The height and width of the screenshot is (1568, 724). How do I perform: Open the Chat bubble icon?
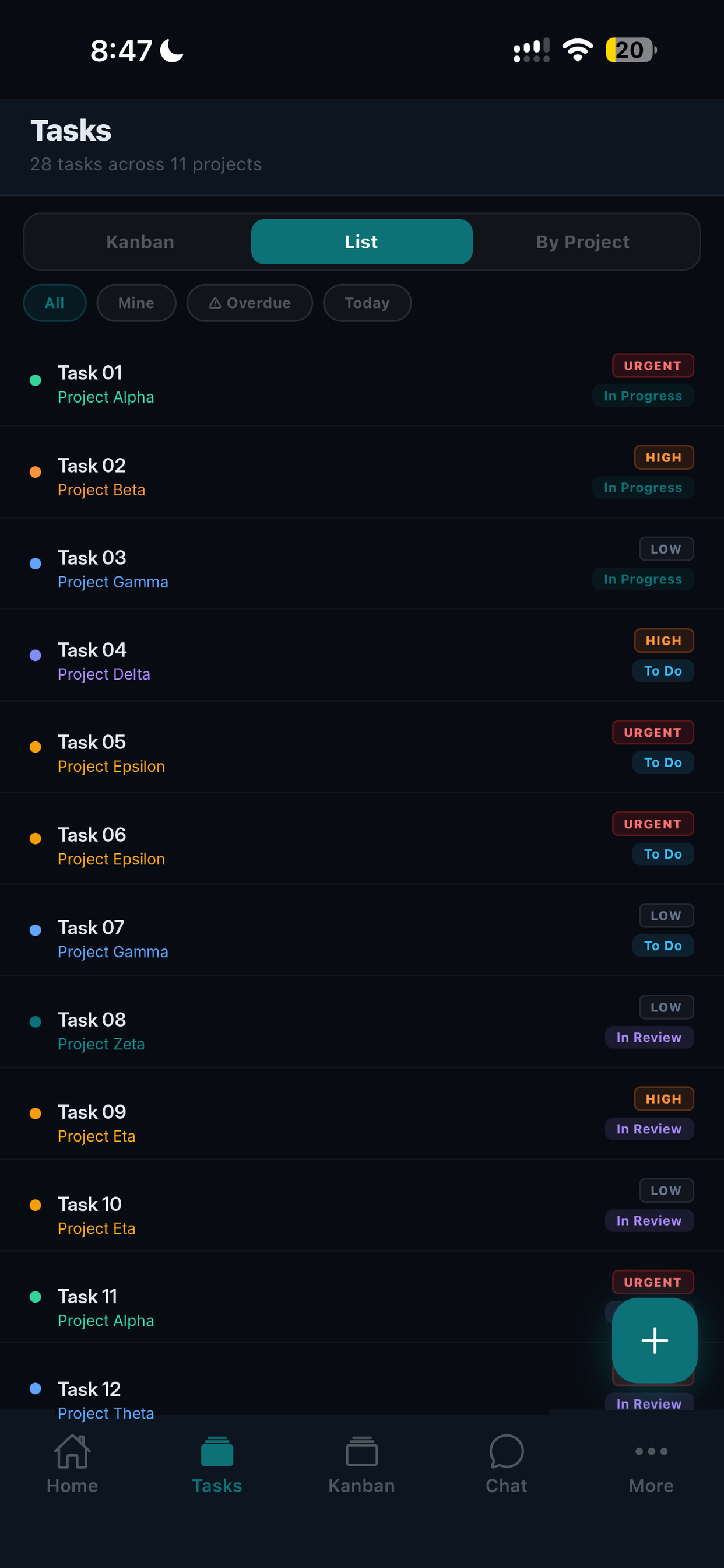click(506, 1451)
